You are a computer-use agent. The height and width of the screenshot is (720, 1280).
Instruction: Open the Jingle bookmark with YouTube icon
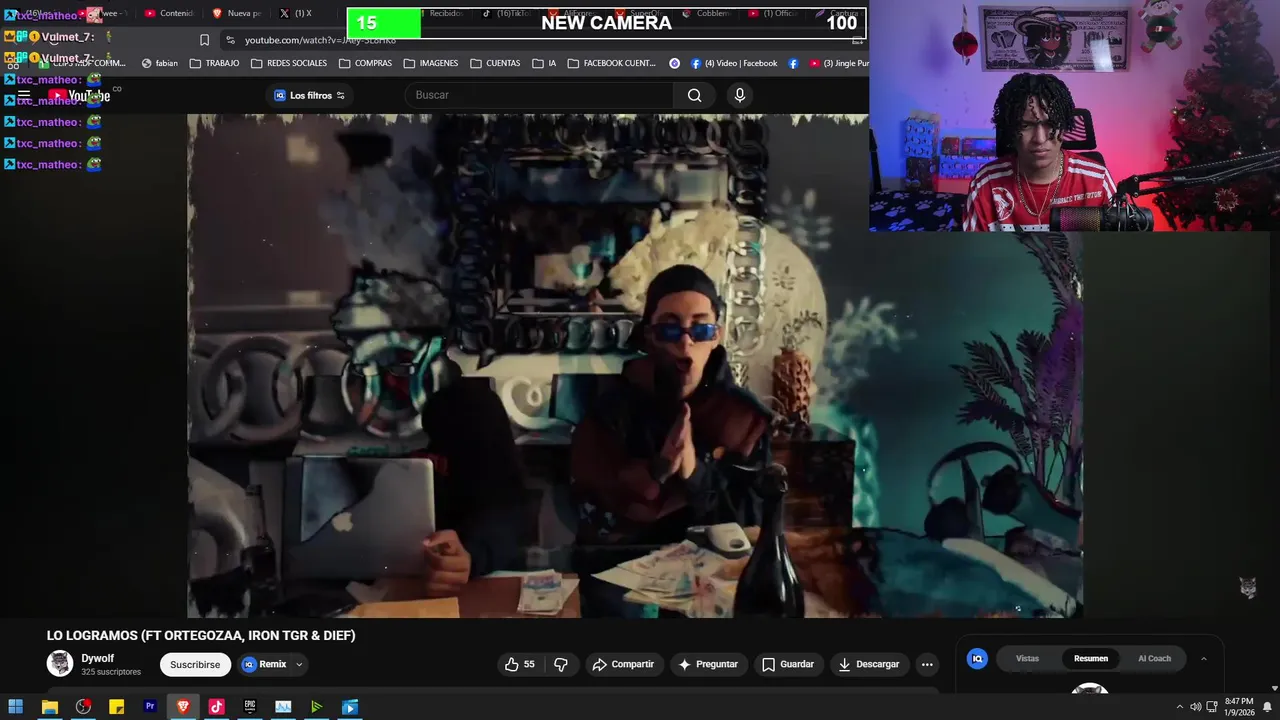pos(838,63)
